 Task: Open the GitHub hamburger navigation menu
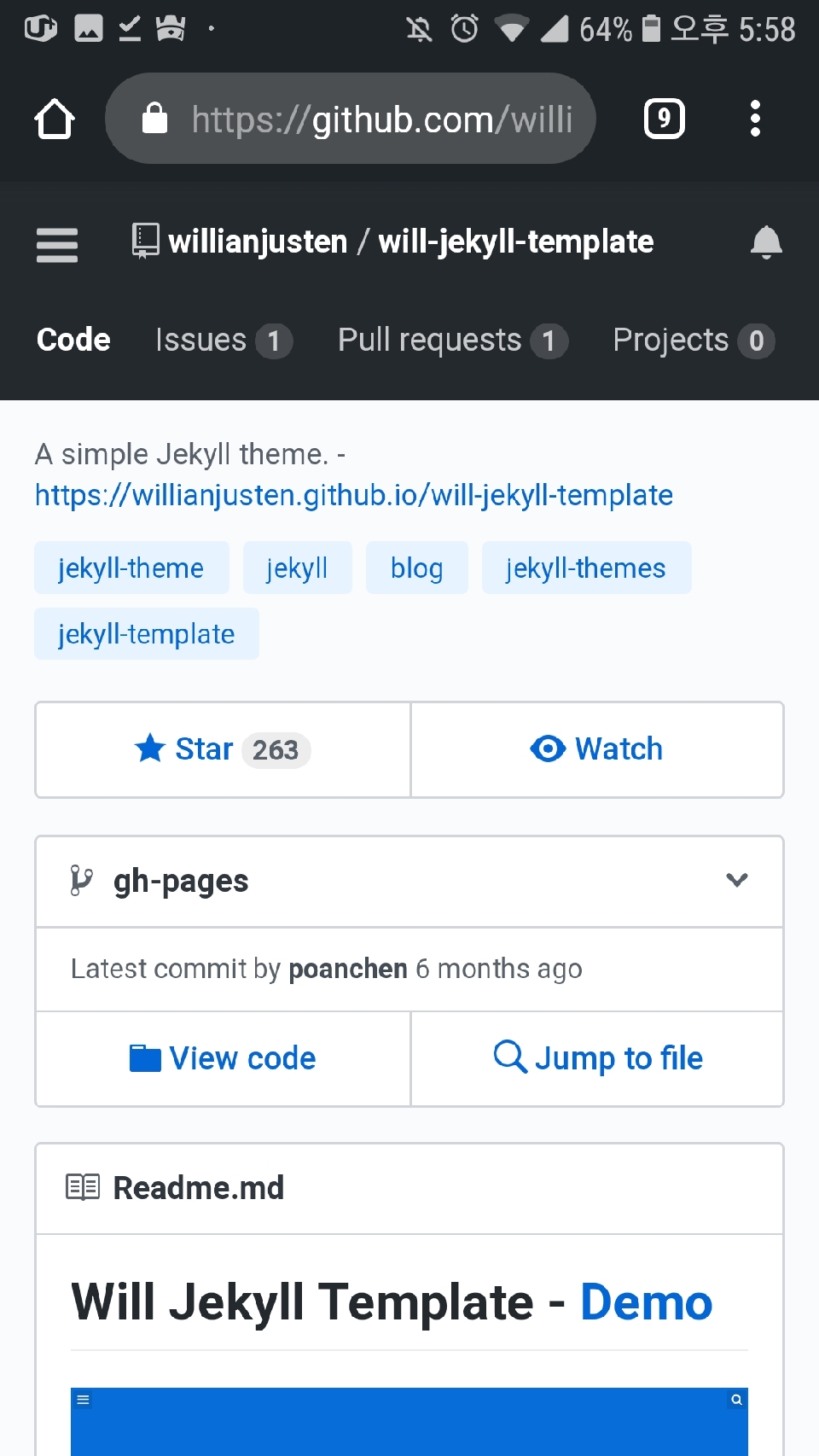click(x=57, y=245)
